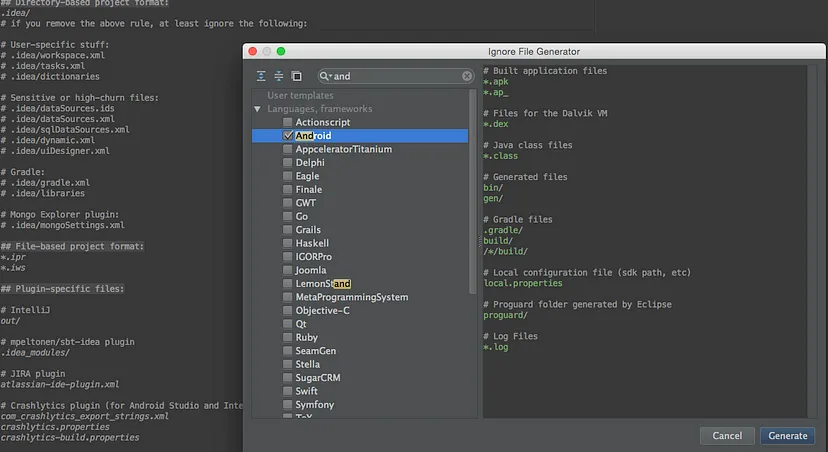
Task: Click the expand all templates icon
Action: pos(261,76)
